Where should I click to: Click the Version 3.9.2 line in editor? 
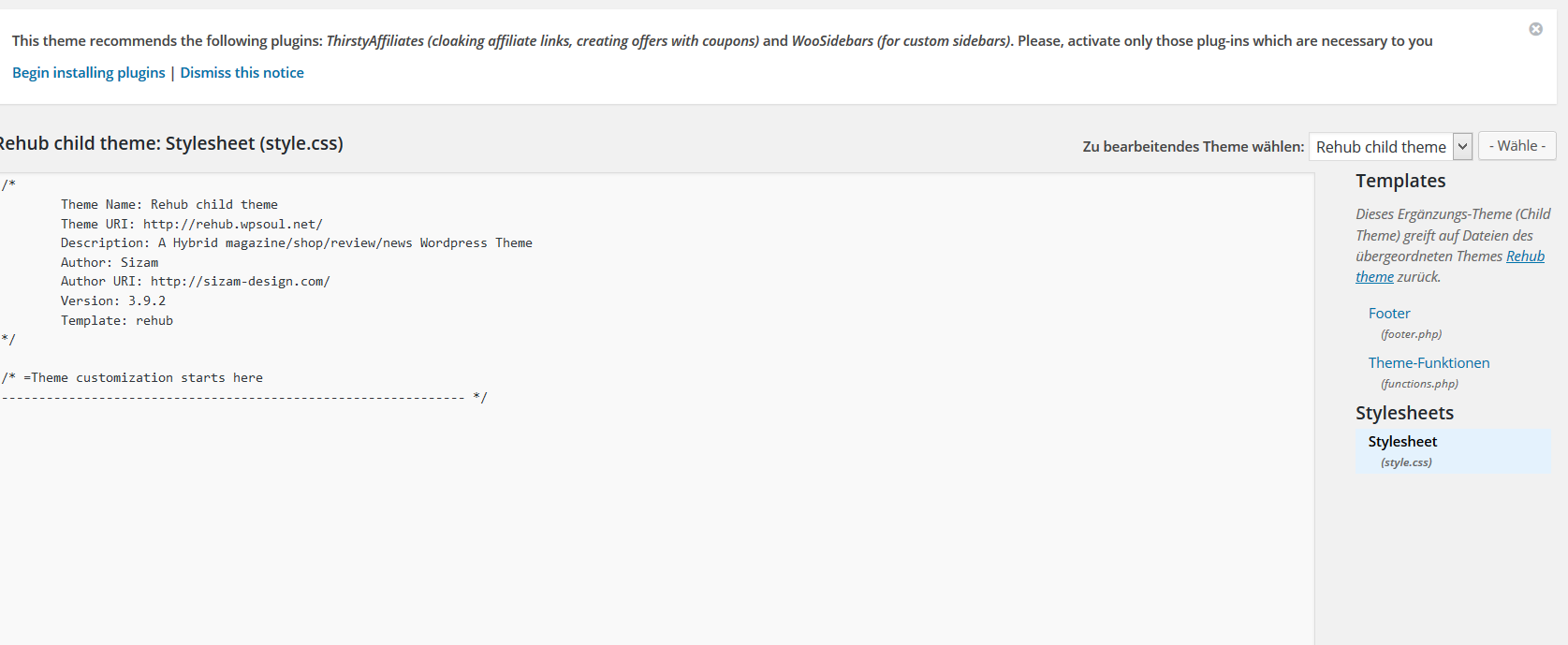coord(113,301)
